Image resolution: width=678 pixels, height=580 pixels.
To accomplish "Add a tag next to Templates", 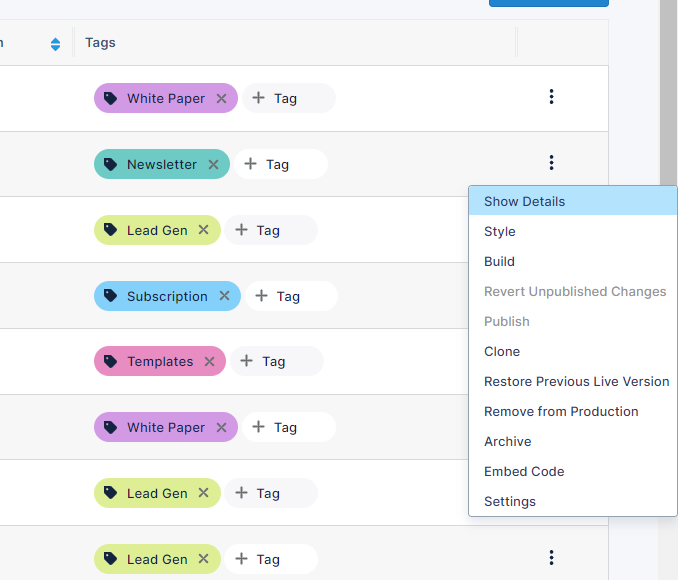I will coord(276,362).
